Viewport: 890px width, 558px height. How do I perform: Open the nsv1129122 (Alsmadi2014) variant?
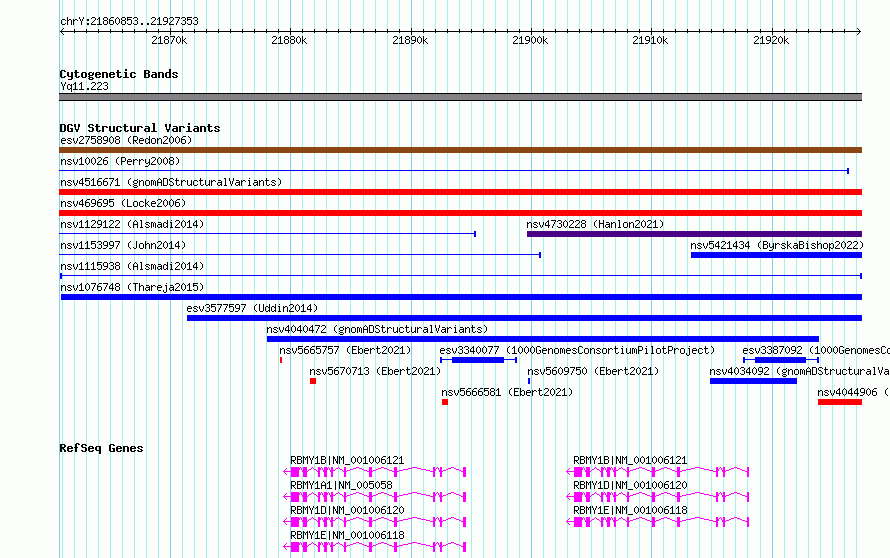132,224
